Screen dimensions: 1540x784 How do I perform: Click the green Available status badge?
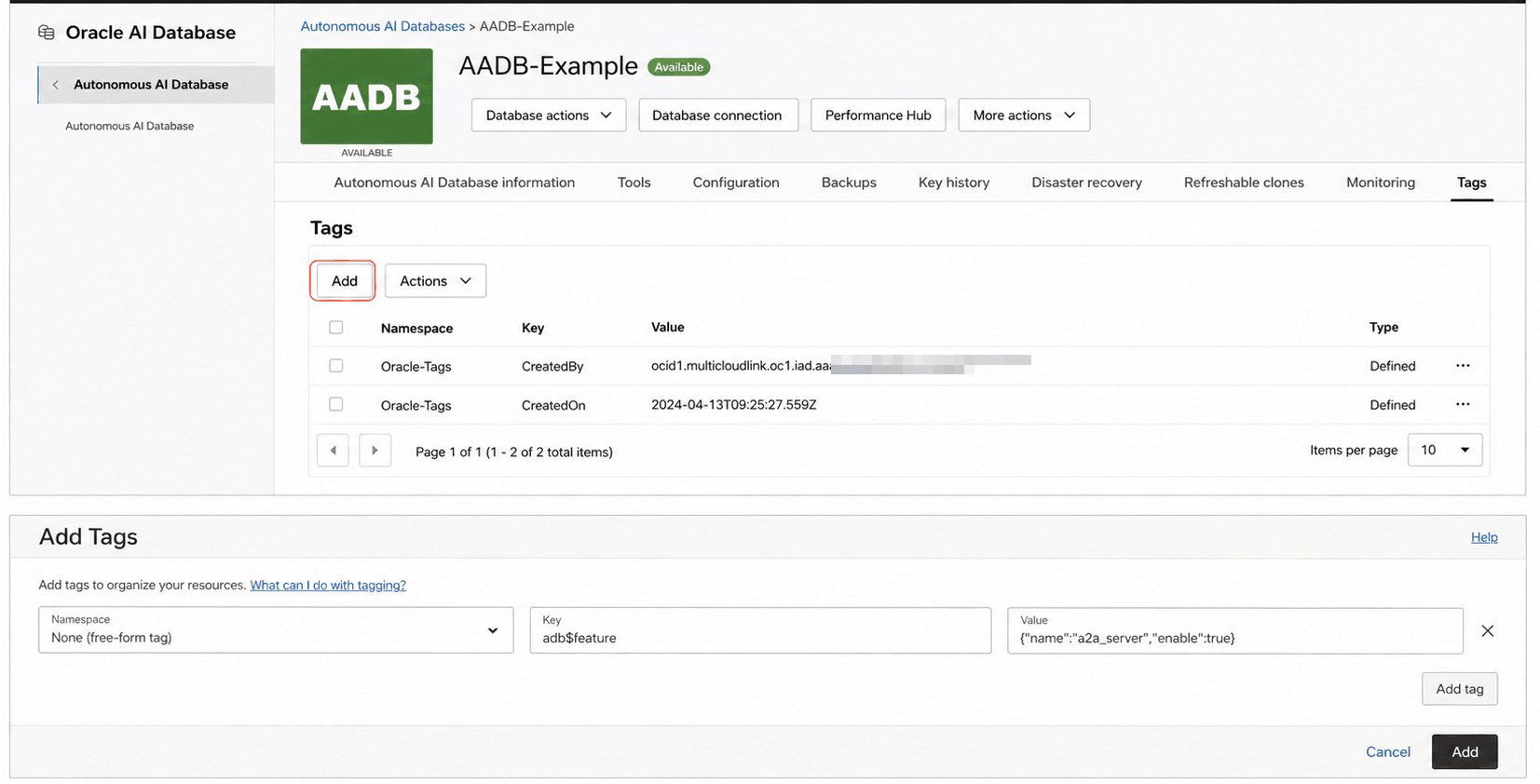click(678, 67)
